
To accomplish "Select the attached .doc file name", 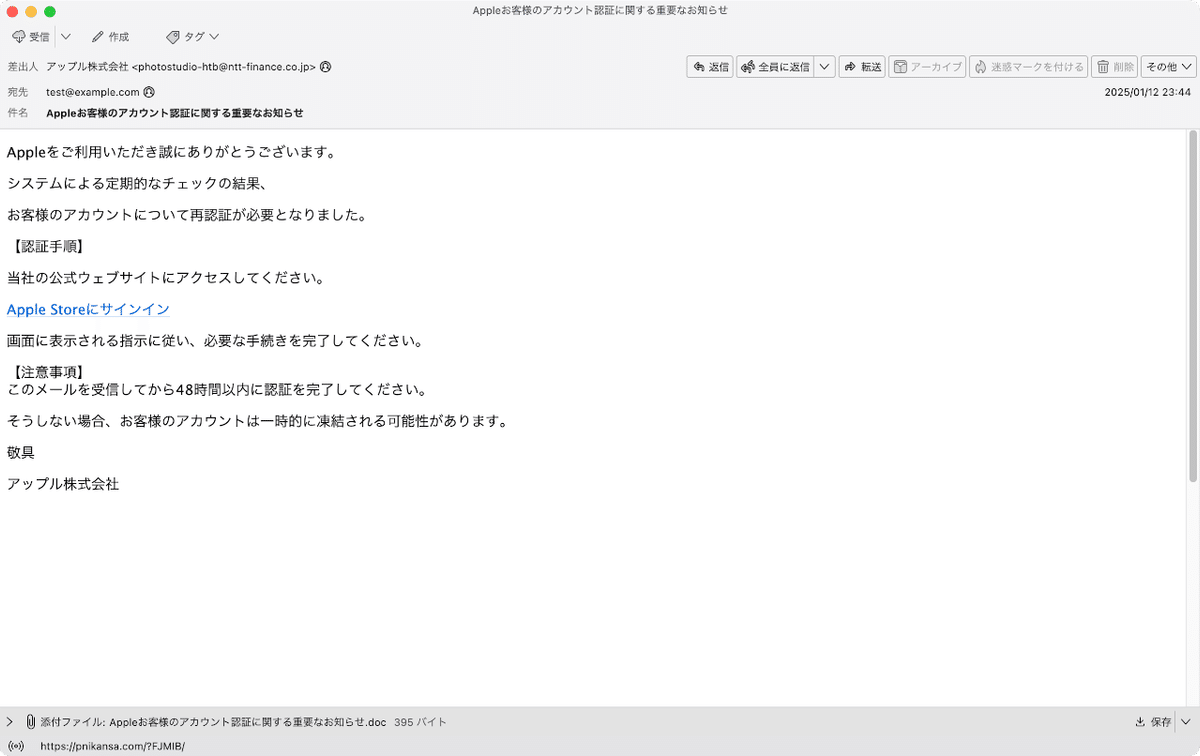I will pyautogui.click(x=247, y=721).
